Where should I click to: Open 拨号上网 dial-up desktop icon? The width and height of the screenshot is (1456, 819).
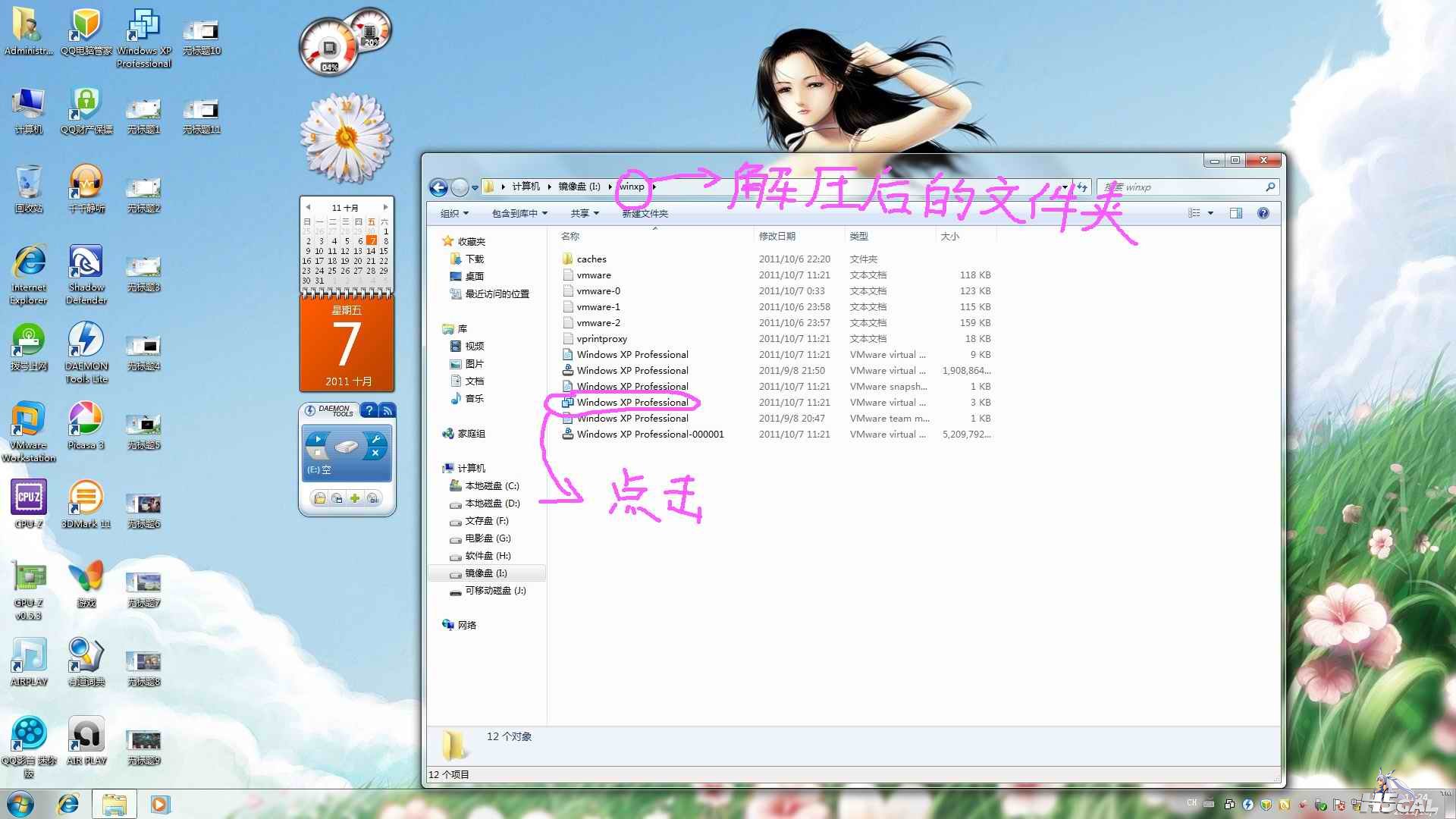(29, 347)
